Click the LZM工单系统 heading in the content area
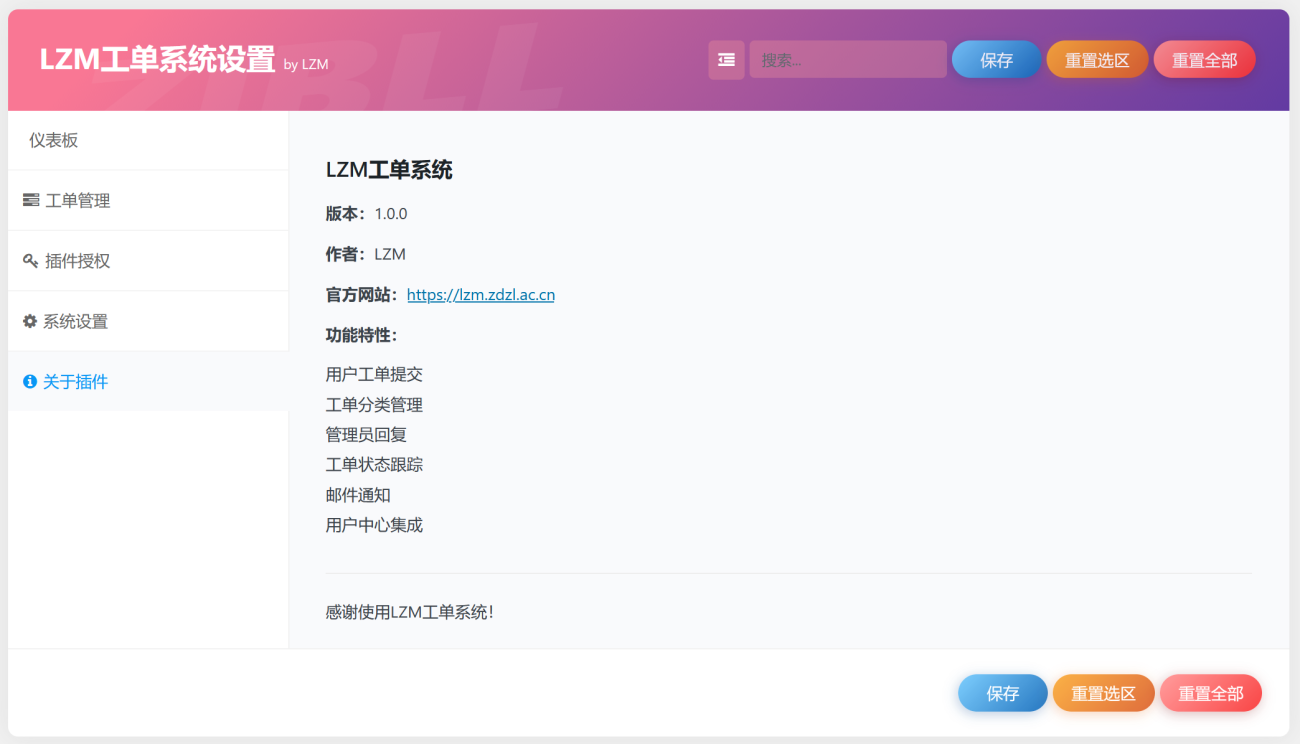Screen dimensions: 1300x744 388,170
